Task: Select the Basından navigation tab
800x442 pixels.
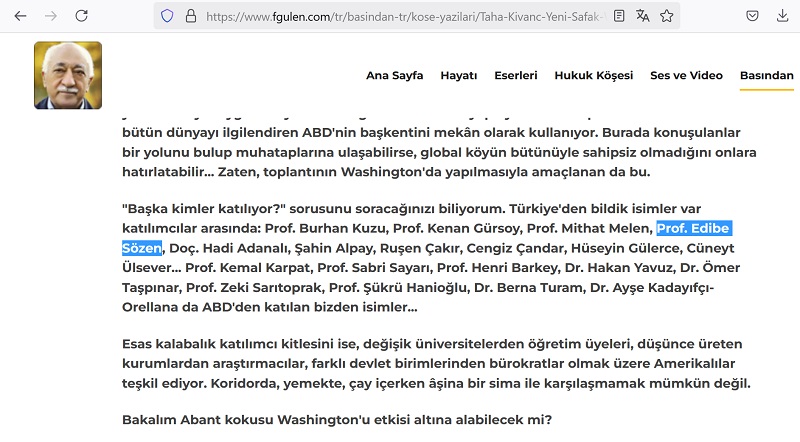Action: [766, 76]
